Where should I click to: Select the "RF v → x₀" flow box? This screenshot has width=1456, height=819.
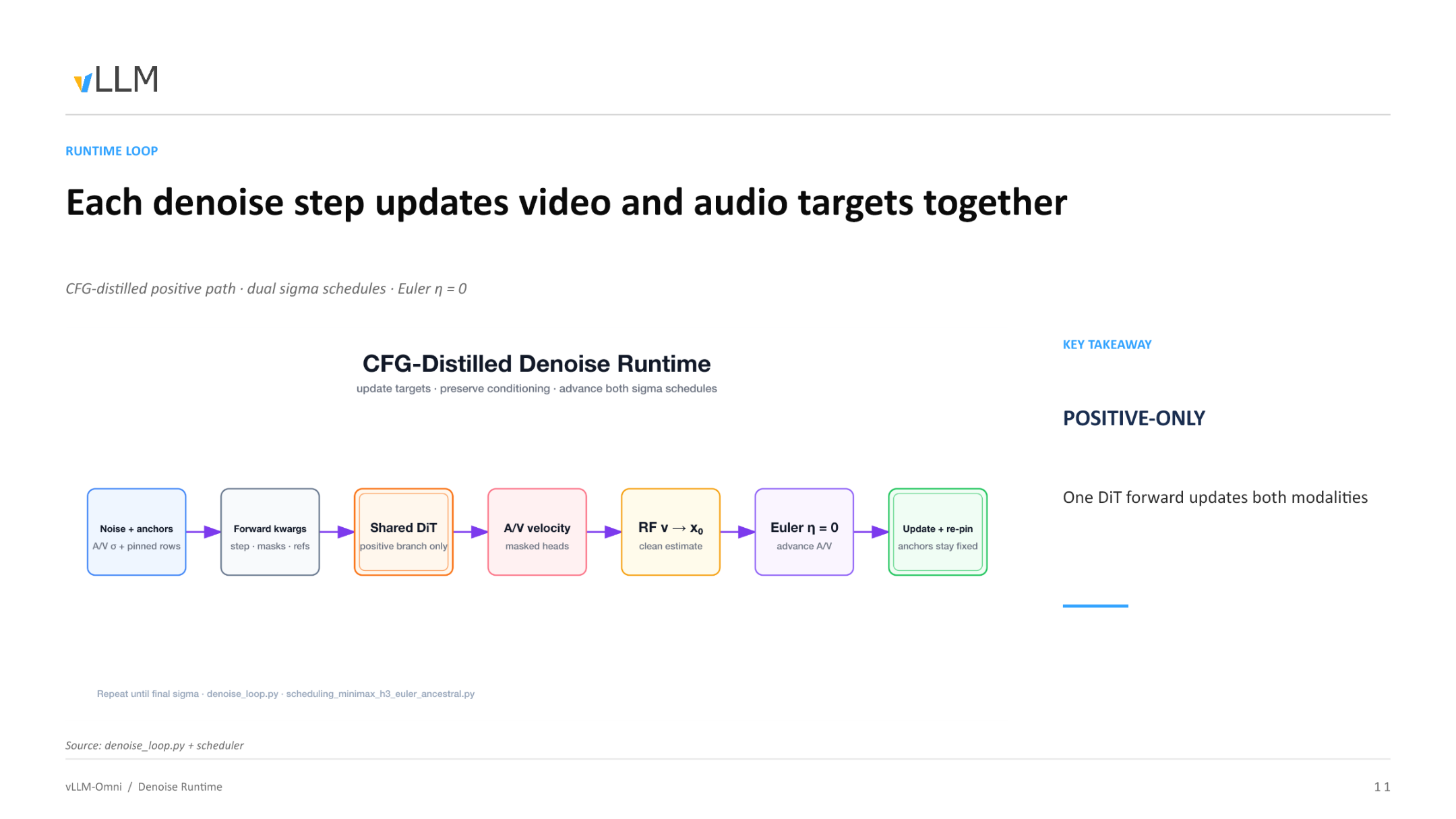pos(670,532)
